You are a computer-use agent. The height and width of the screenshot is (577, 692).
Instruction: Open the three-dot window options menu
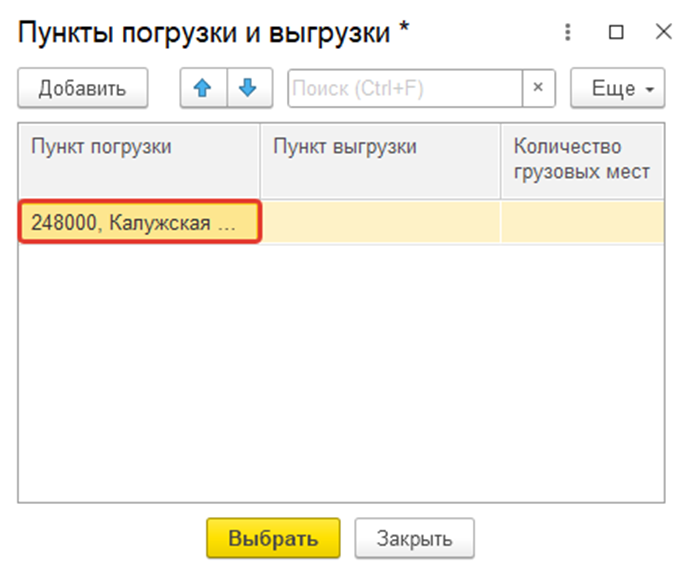pos(568,32)
